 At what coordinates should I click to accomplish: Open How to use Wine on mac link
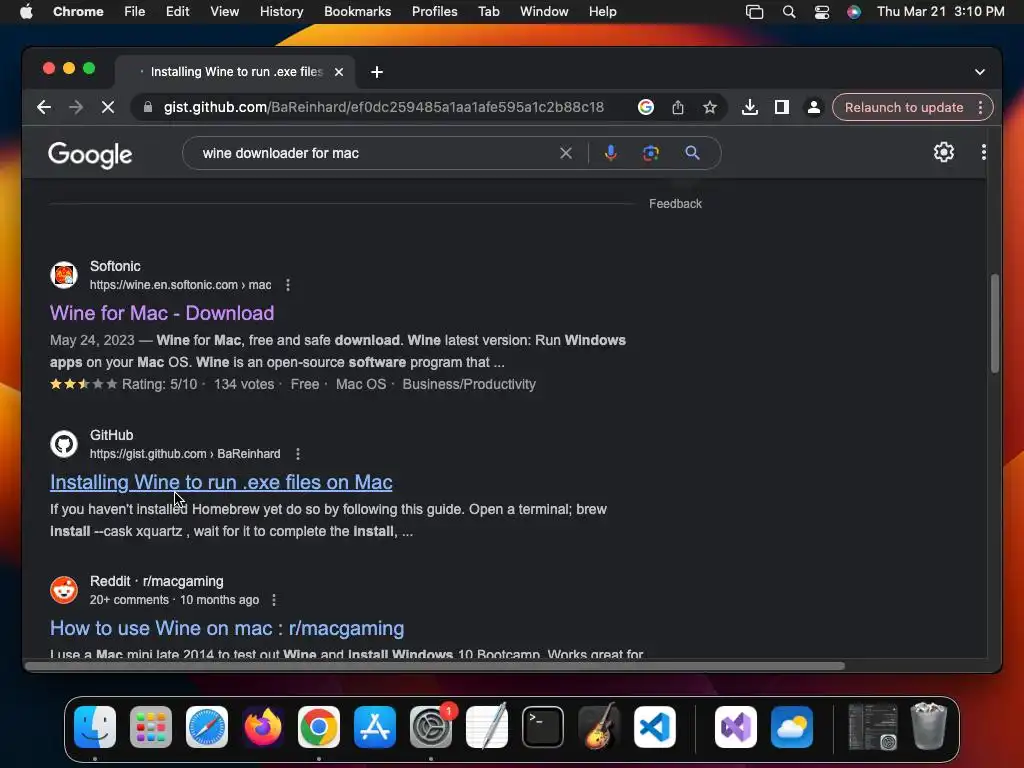pyautogui.click(x=227, y=628)
